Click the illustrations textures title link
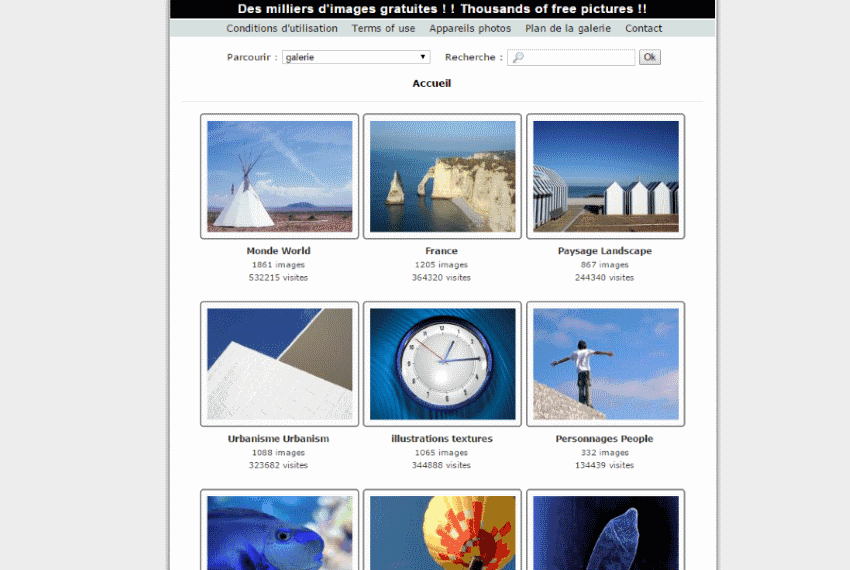This screenshot has width=850, height=570. (x=442, y=439)
